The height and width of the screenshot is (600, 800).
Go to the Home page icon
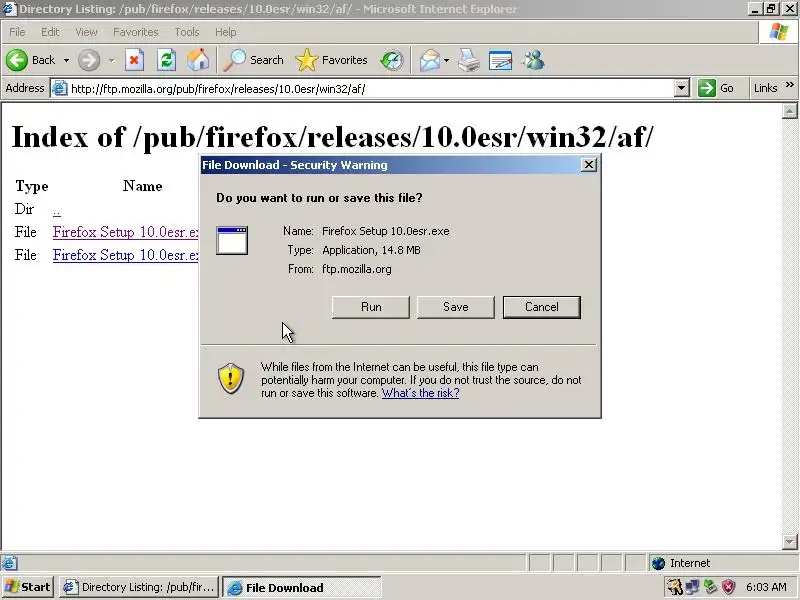pos(198,60)
